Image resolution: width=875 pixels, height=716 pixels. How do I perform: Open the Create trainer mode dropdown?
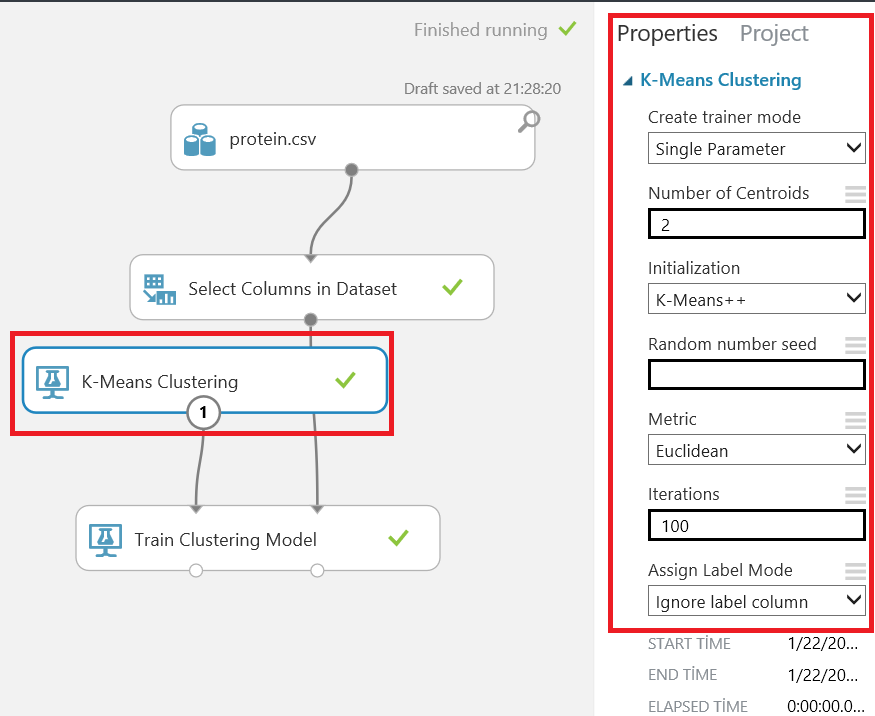pyautogui.click(x=756, y=149)
